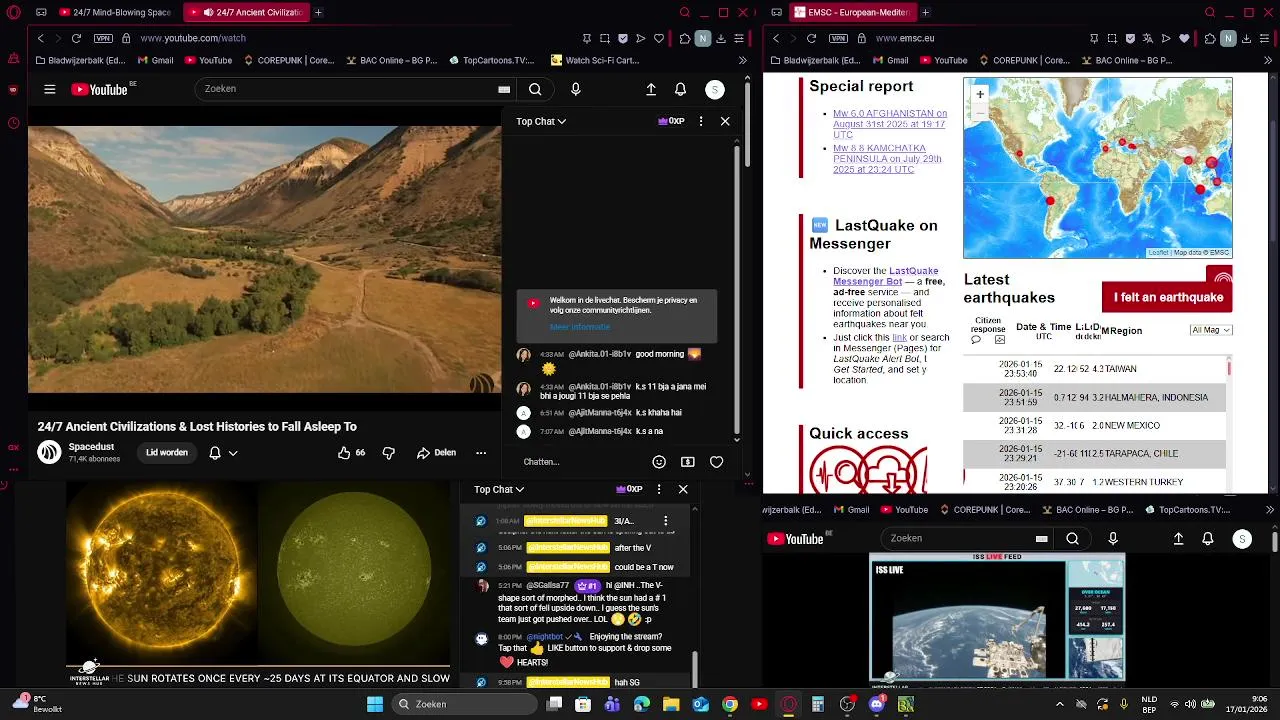Dislike the Ancient Civilizations video
1280x720 pixels.
tap(389, 452)
